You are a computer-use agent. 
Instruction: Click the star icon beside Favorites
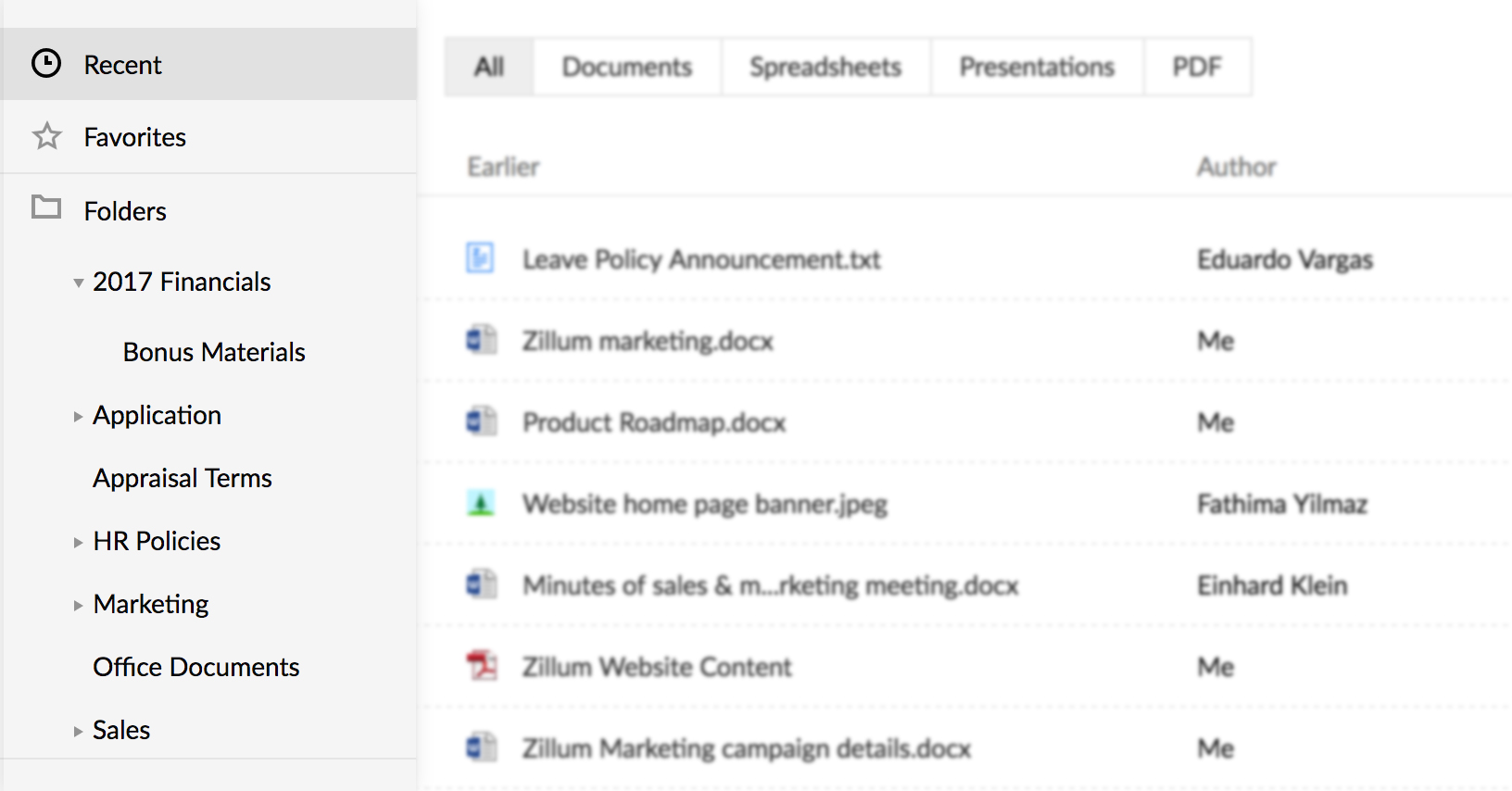tap(46, 137)
